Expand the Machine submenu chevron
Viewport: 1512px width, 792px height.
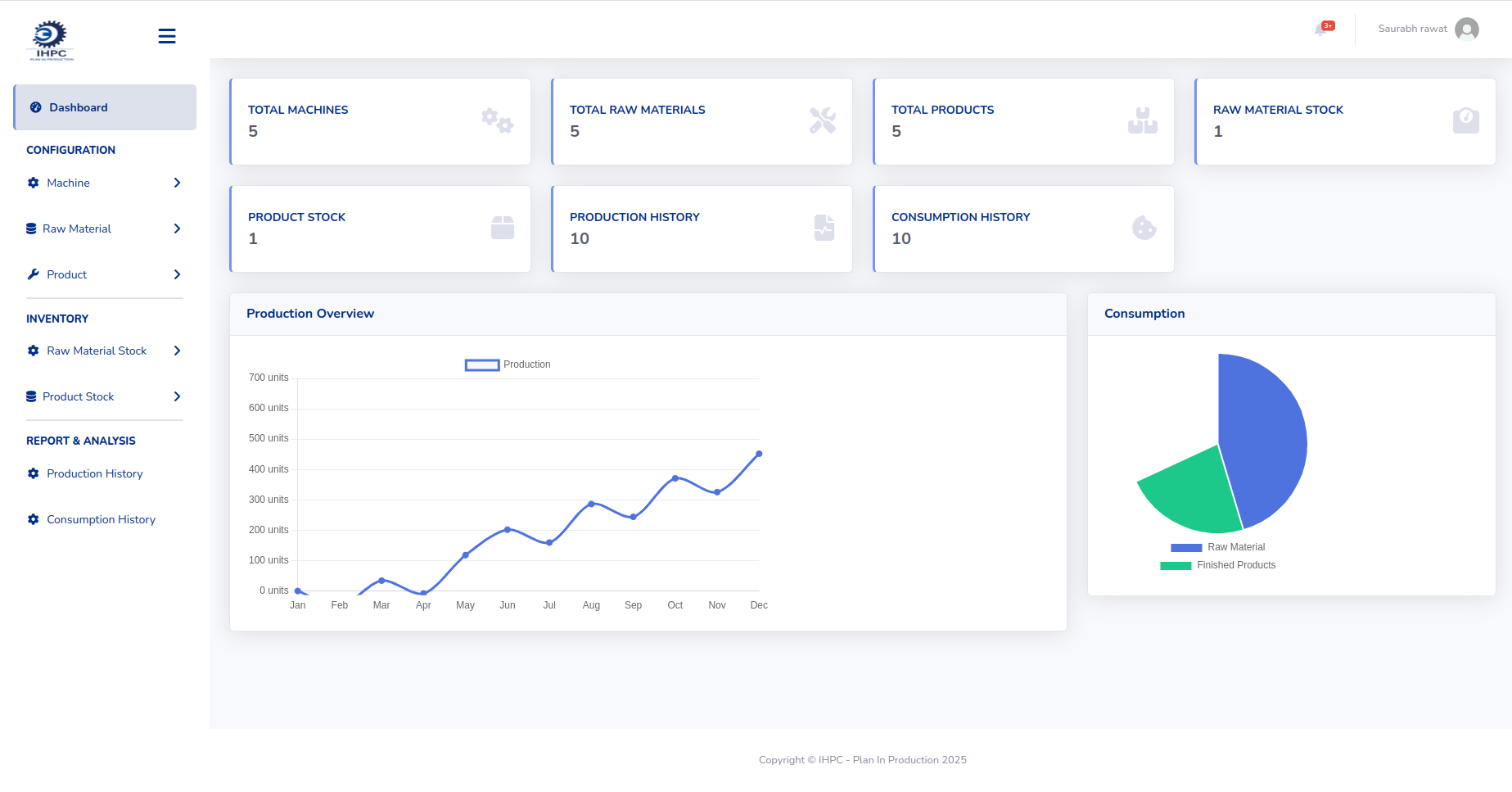pyautogui.click(x=177, y=183)
